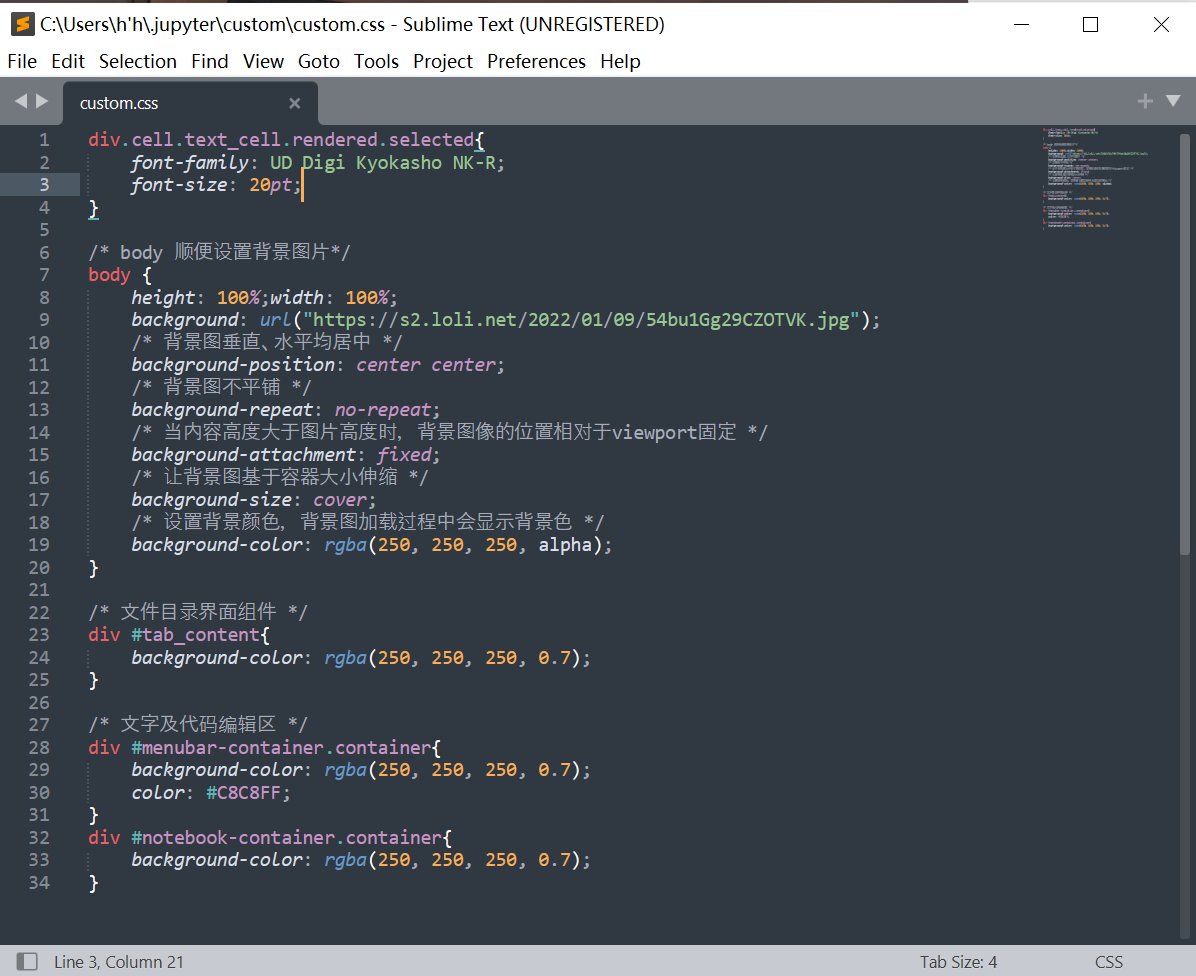Click the forward navigation arrow icon

pyautogui.click(x=42, y=101)
